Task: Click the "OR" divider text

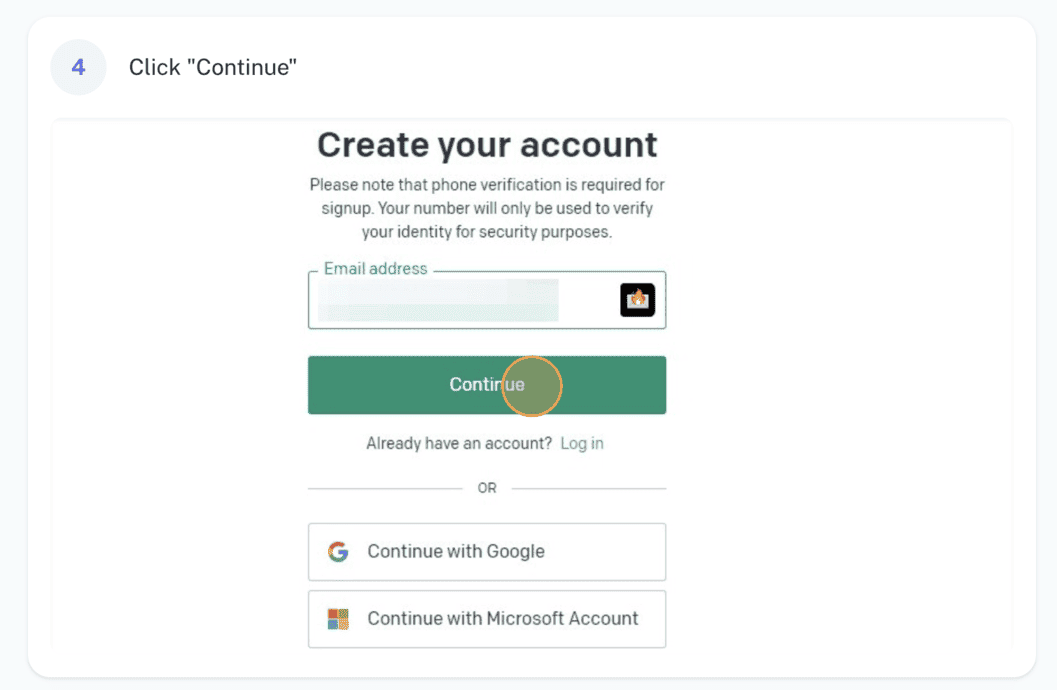Action: (x=487, y=488)
